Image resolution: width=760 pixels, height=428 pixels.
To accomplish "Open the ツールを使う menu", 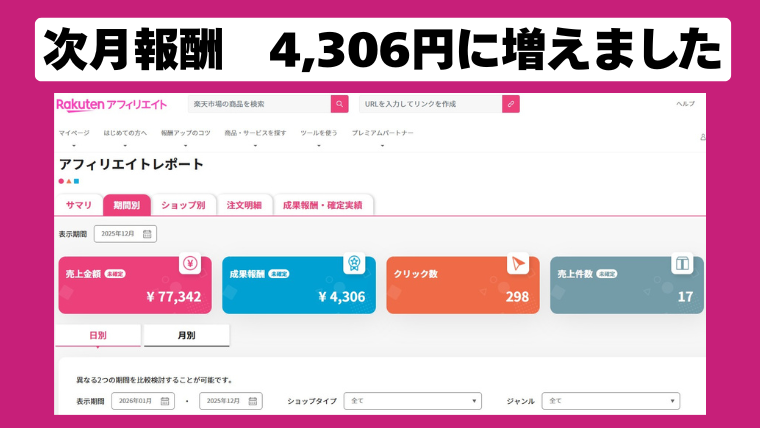I will 319,133.
